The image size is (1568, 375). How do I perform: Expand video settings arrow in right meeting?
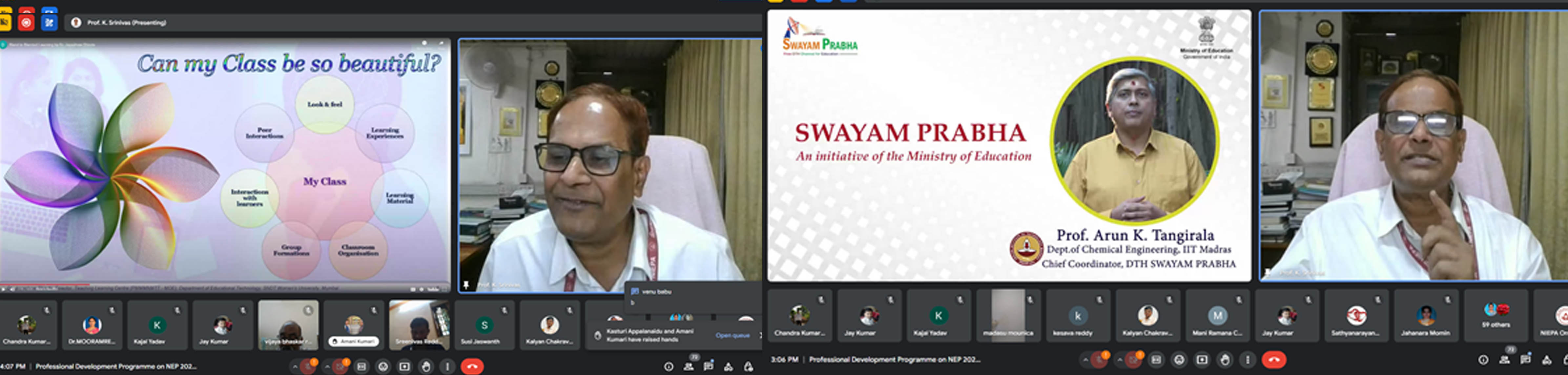pos(1120,360)
